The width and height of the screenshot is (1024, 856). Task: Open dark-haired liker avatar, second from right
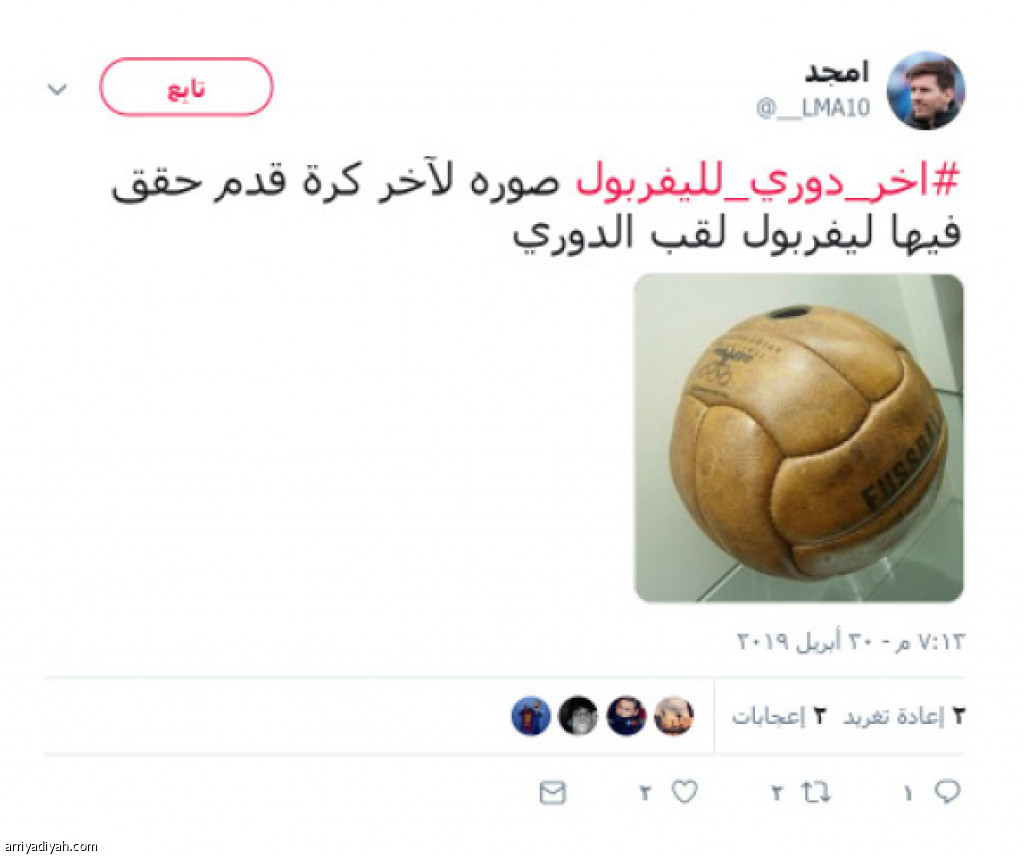(626, 716)
